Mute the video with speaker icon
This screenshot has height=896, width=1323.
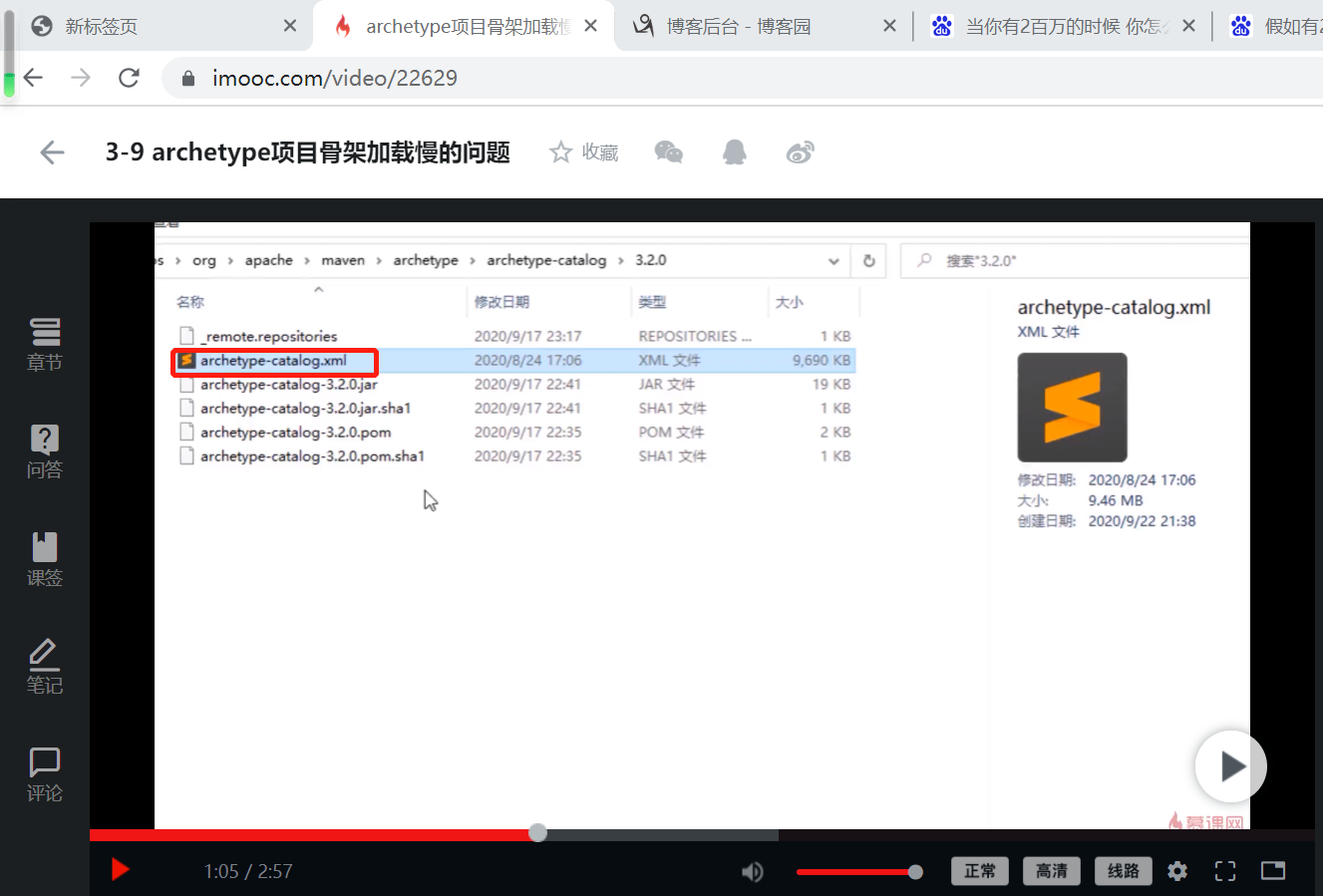tap(753, 872)
